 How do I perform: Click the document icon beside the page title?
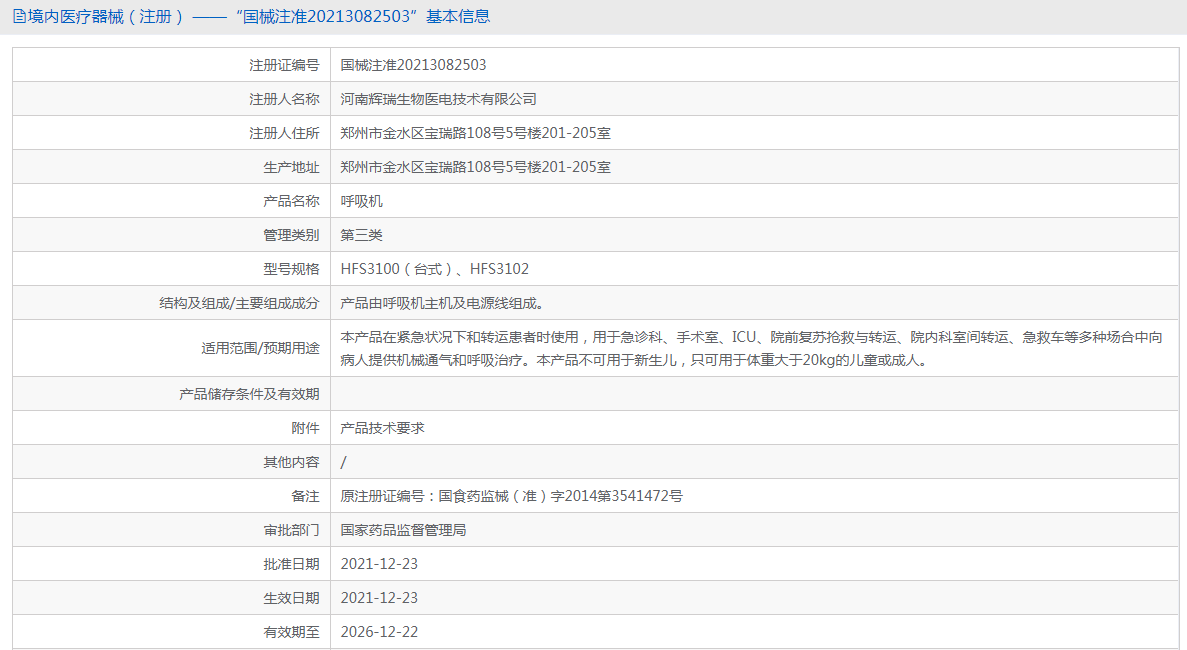tap(19, 17)
